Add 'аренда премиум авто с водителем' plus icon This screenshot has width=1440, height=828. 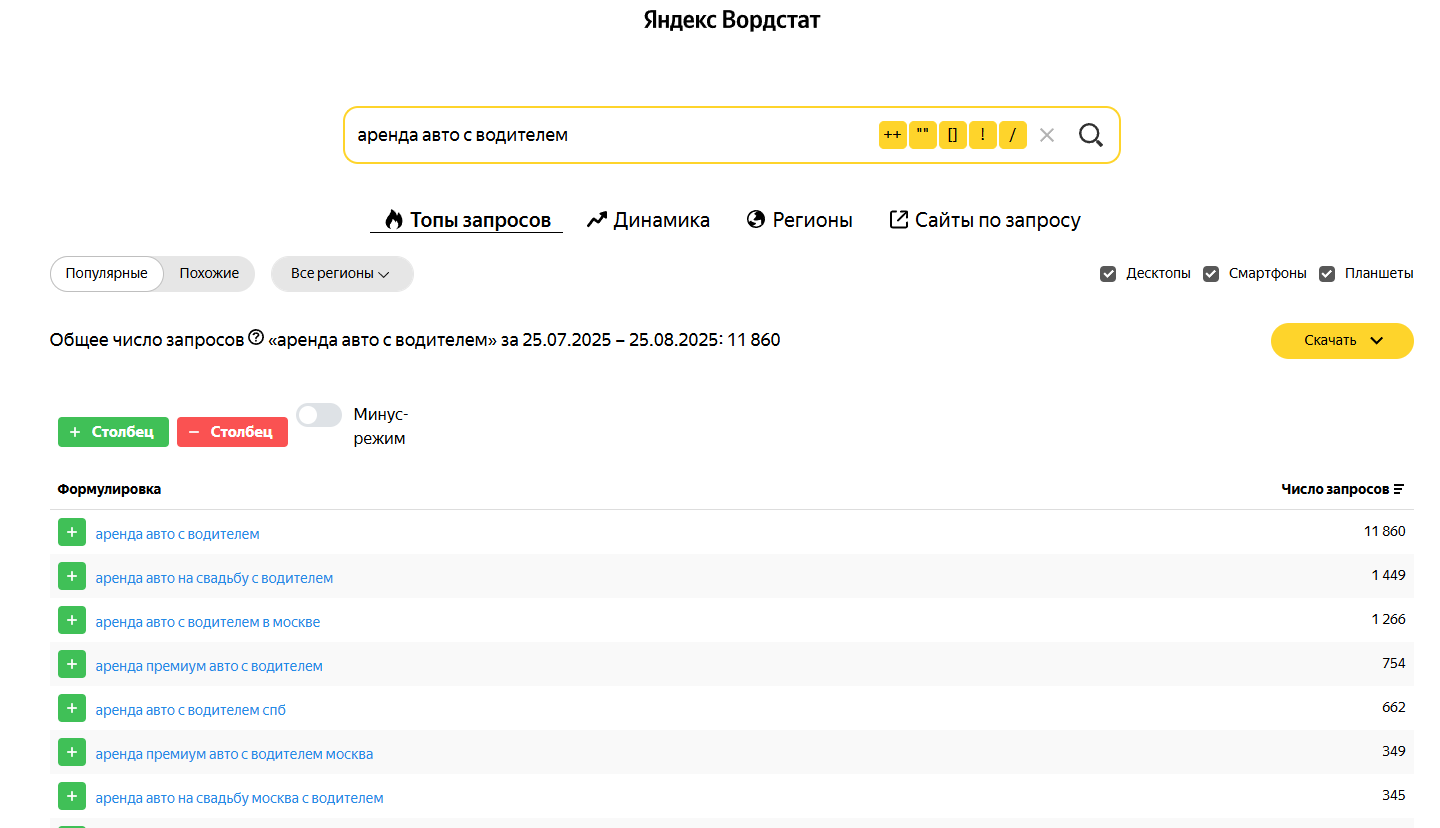(x=71, y=665)
